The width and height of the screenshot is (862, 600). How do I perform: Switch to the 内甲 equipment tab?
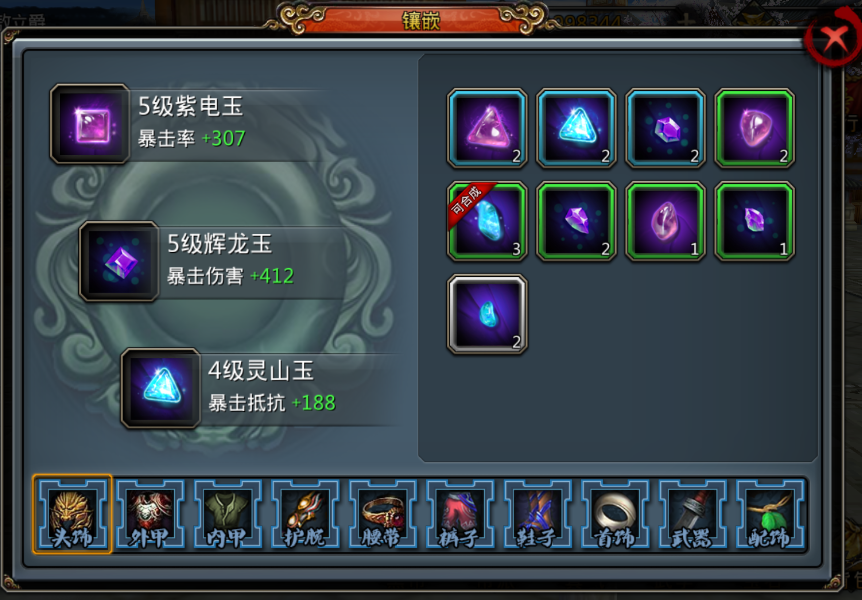tap(227, 514)
